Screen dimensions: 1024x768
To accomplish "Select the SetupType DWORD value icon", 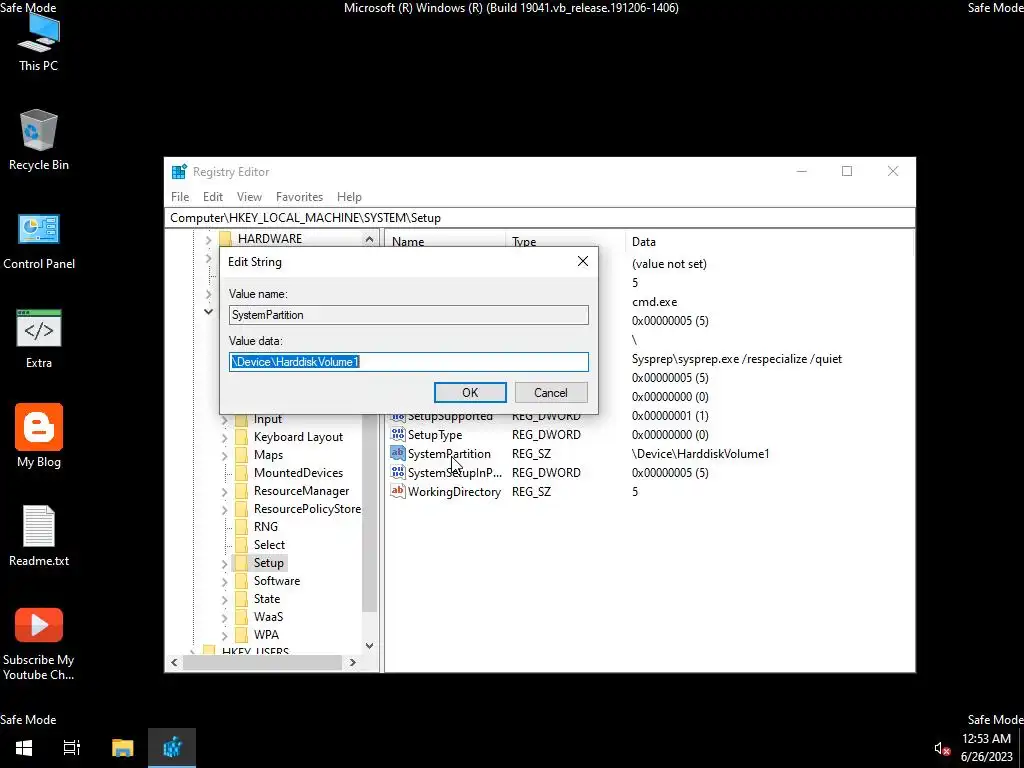I will coord(397,434).
